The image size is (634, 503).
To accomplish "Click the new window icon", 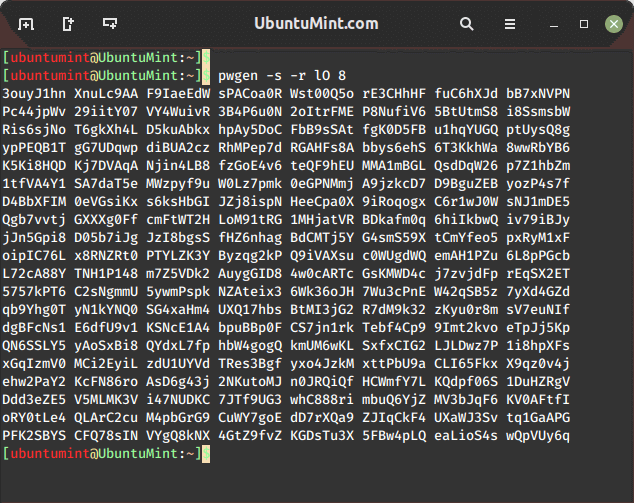I will 68,24.
